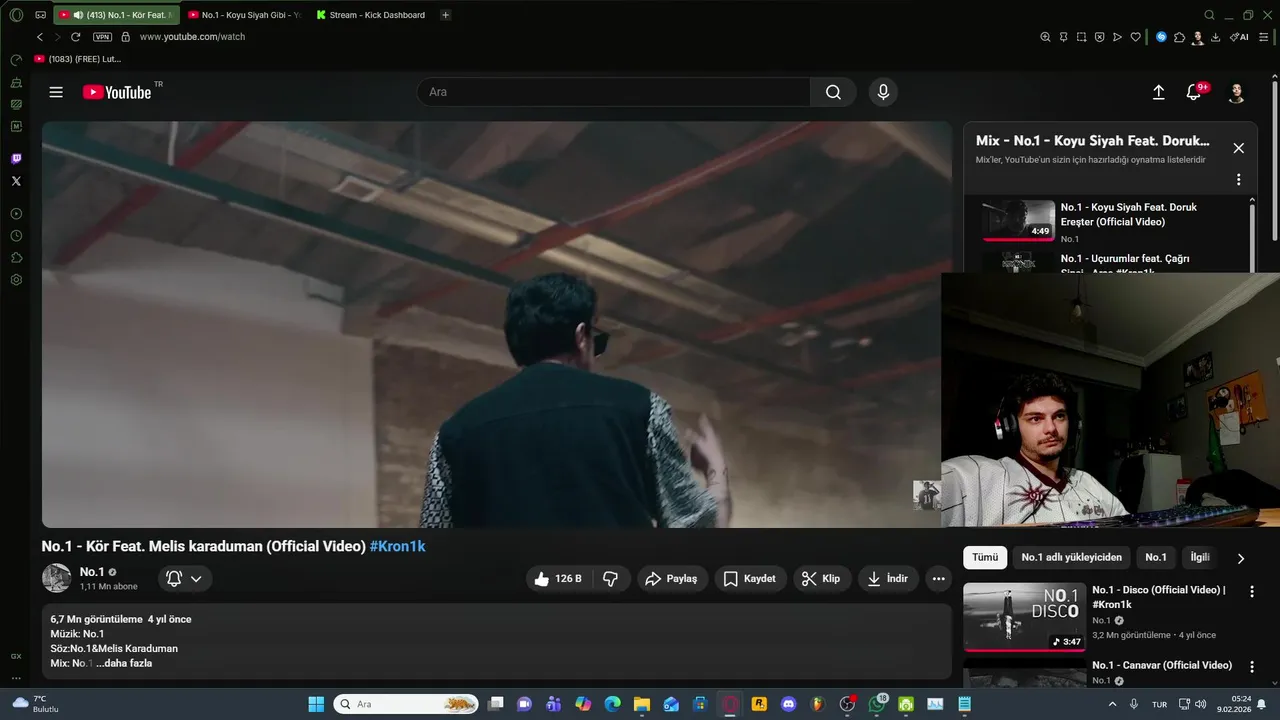
Task: Click the ad blocker shield icon
Action: (x=1099, y=37)
